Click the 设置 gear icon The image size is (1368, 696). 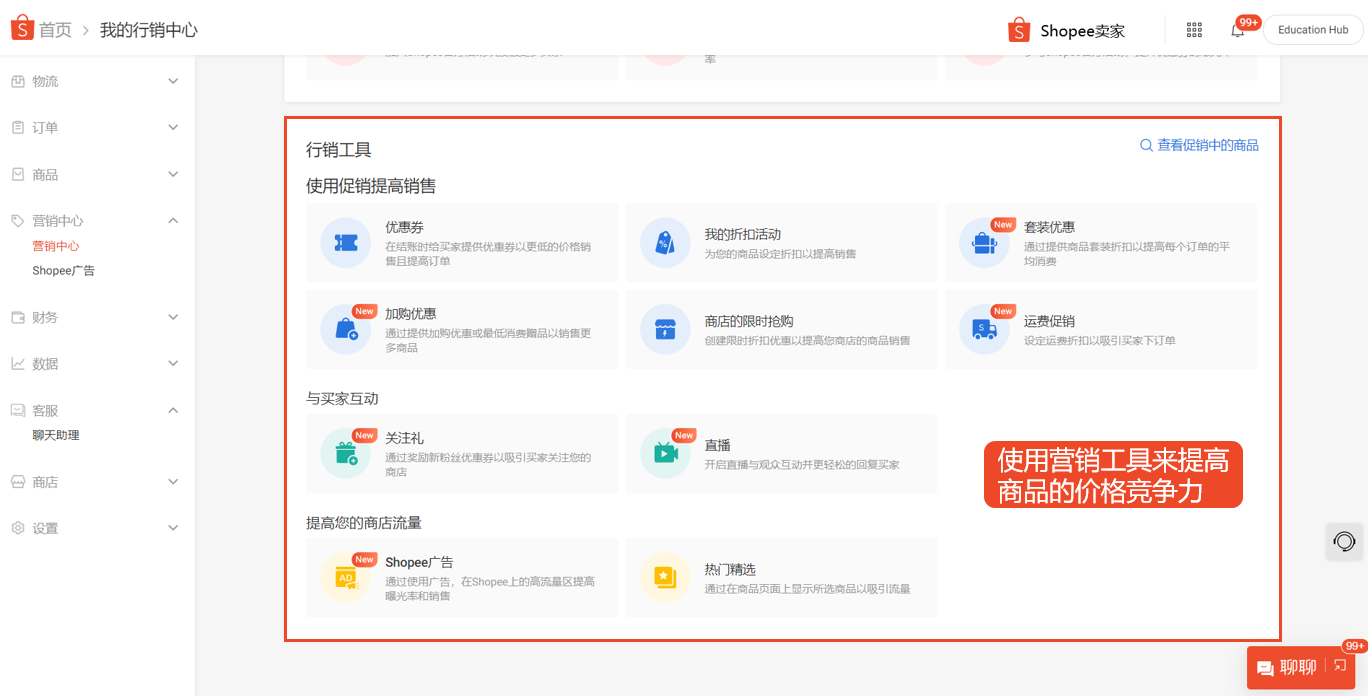17,527
